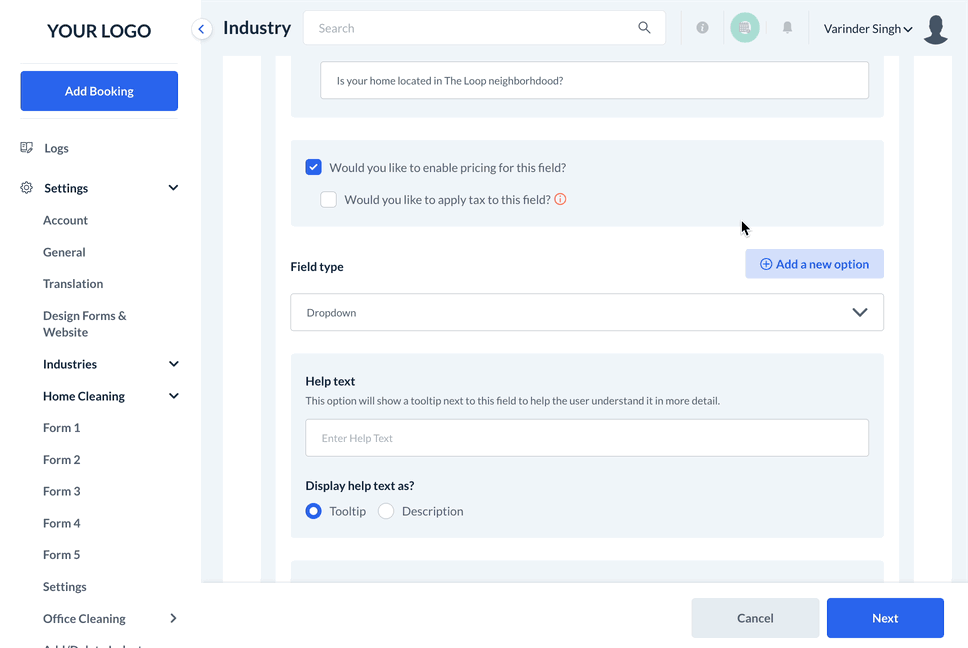Open the Field type Dropdown selector
Screen dimensions: 968x648
coord(586,312)
